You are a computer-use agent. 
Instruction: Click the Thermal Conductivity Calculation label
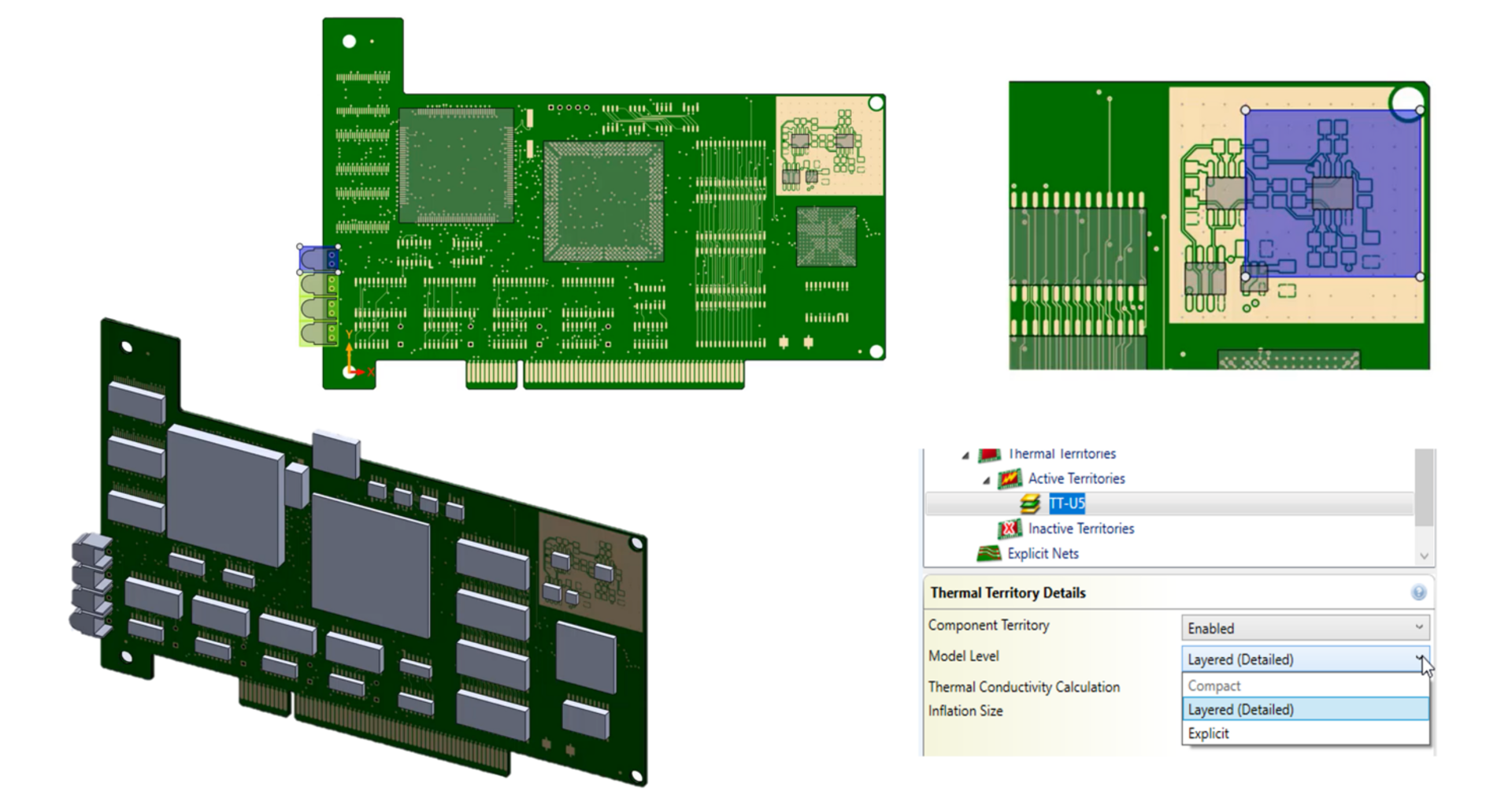[x=1024, y=686]
